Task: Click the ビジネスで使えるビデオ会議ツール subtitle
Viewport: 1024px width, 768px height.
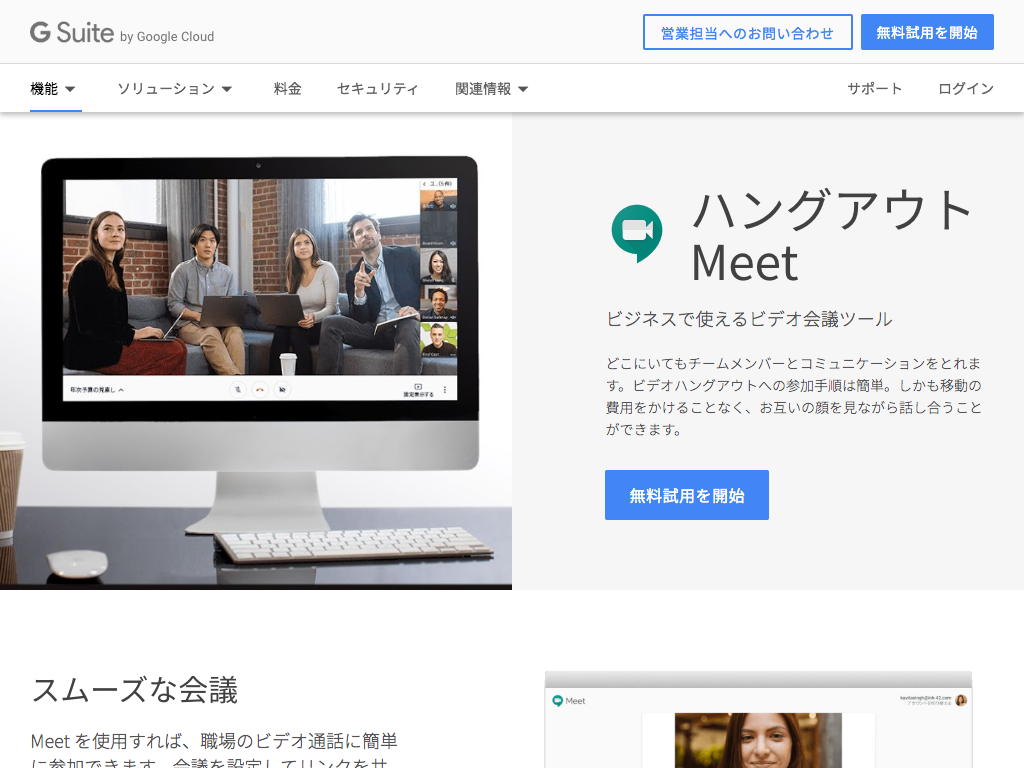Action: click(x=749, y=319)
